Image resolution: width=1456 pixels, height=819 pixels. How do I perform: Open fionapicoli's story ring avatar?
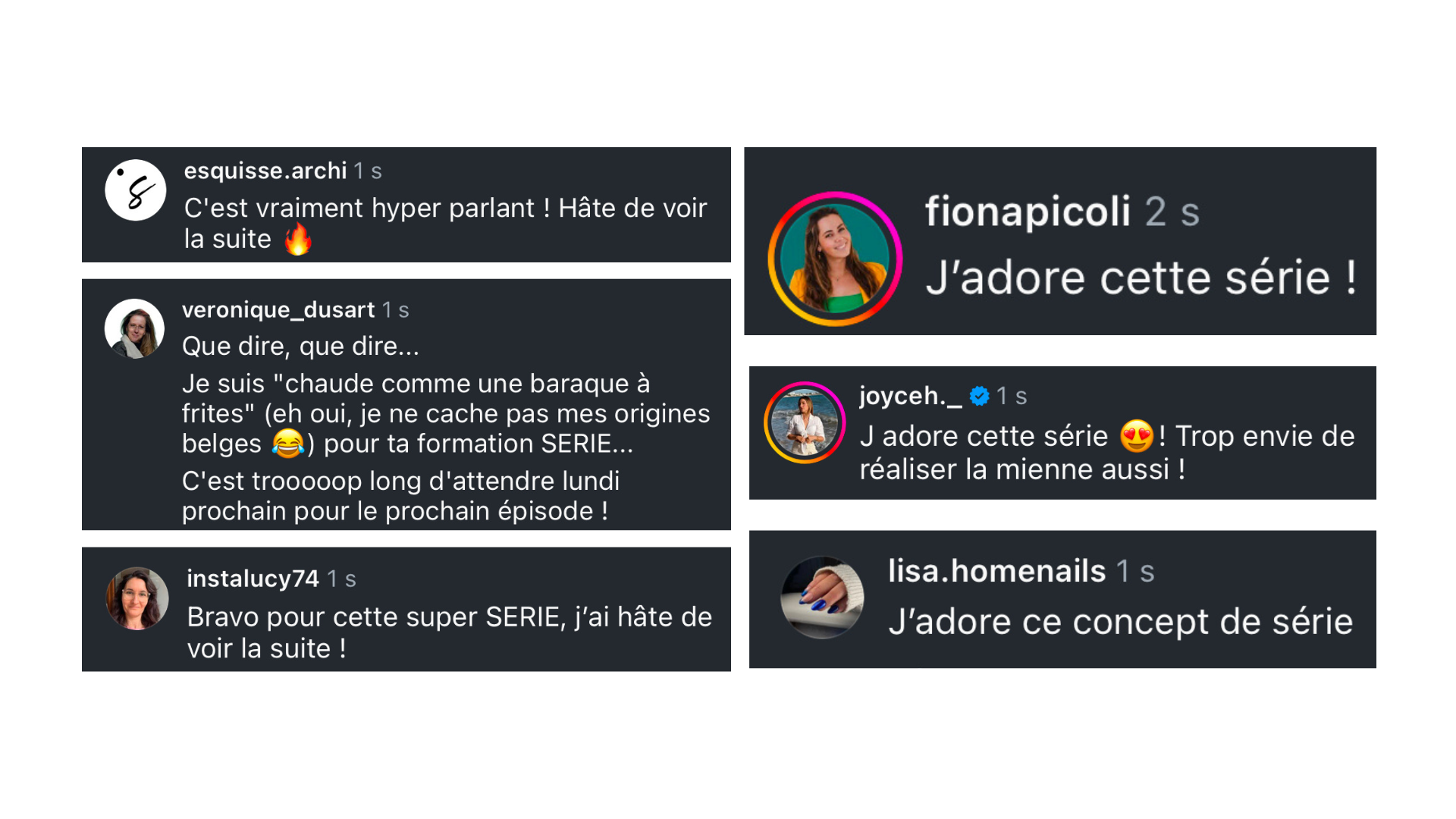point(835,259)
